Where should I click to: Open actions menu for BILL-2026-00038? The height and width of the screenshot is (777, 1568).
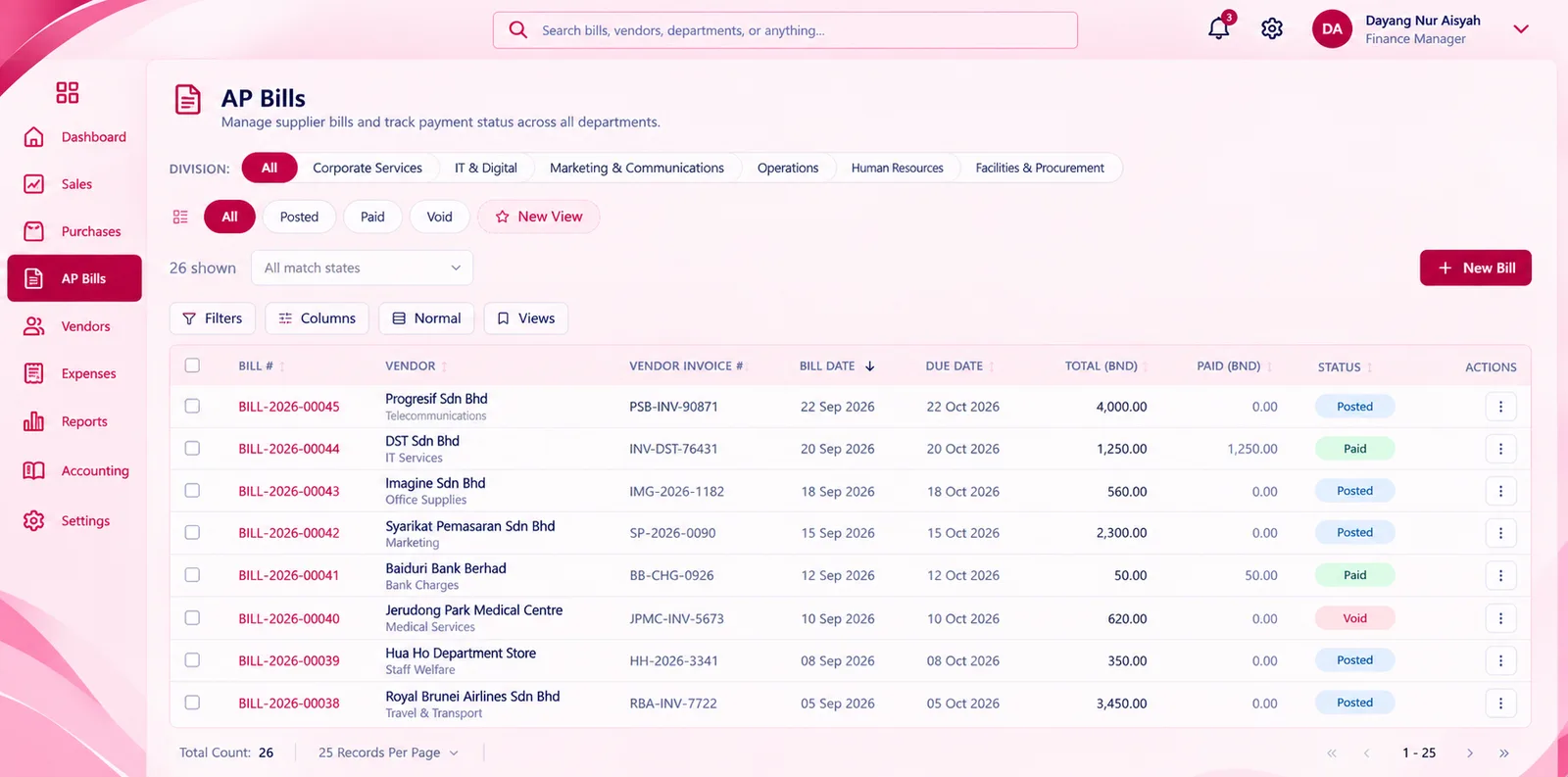coord(1500,703)
